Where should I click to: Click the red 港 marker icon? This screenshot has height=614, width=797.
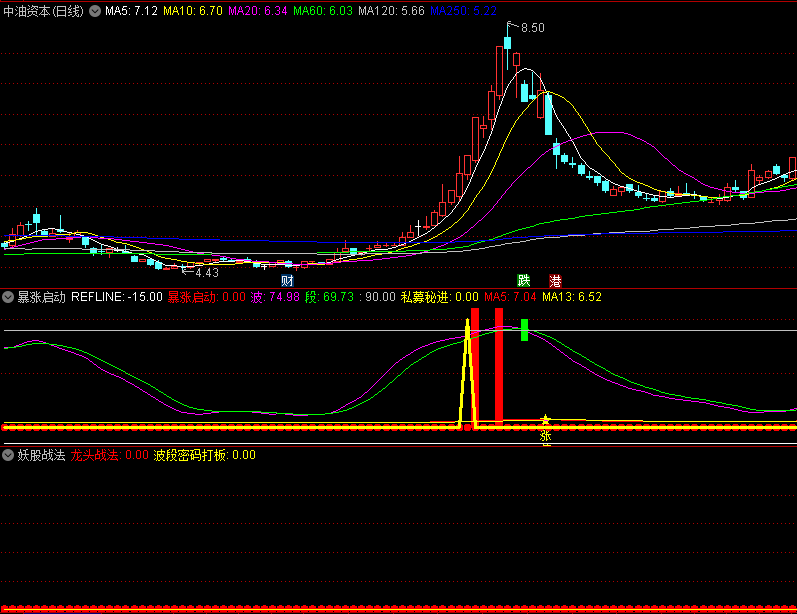pyautogui.click(x=555, y=280)
